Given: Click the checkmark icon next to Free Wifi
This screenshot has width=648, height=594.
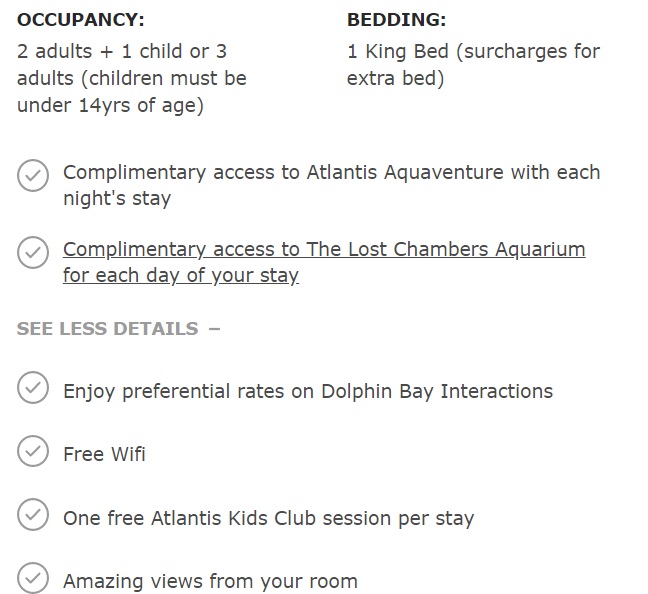Looking at the screenshot, I should [x=33, y=451].
